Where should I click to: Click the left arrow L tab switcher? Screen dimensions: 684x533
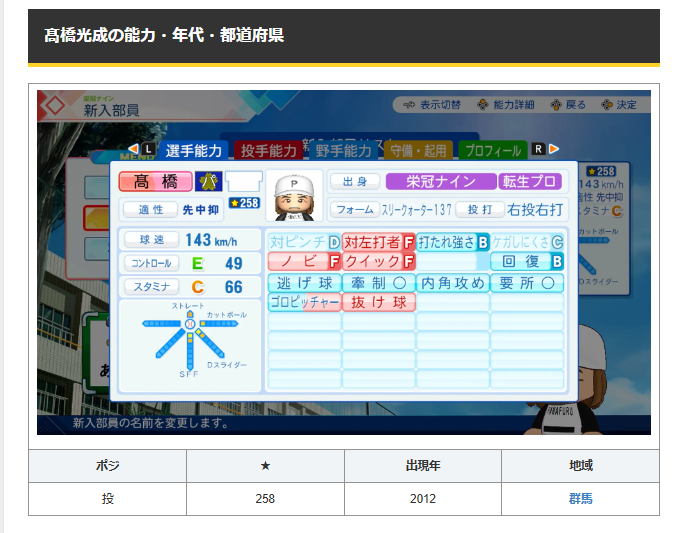point(142,149)
